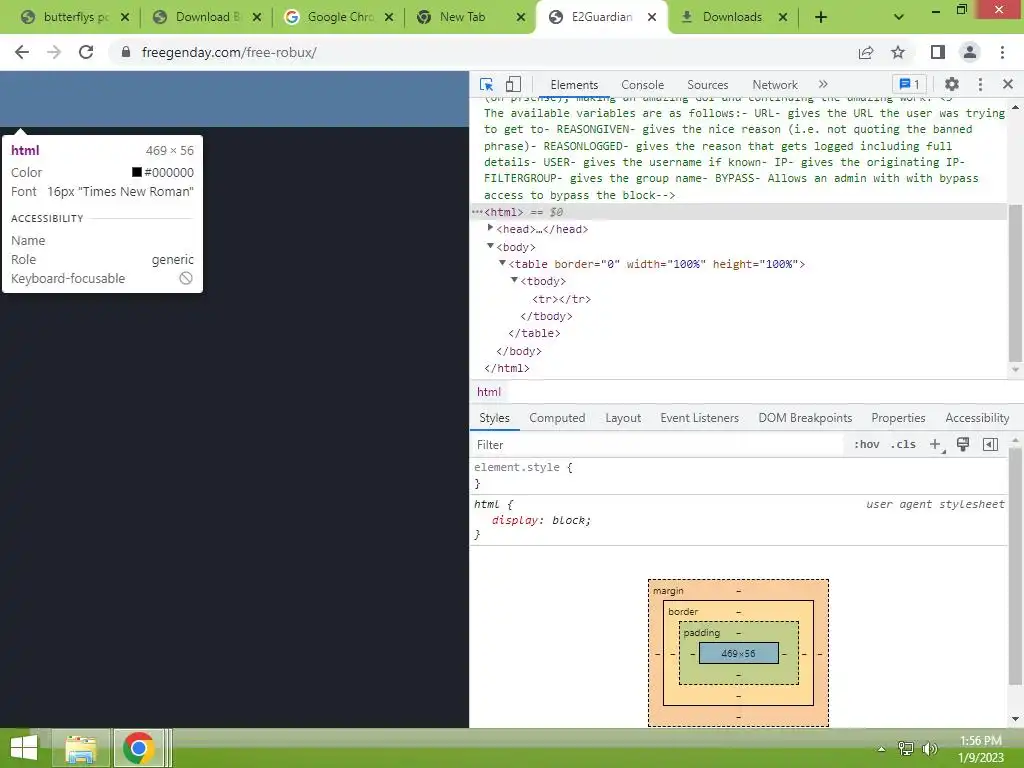Toggle the .cls class editor

click(x=903, y=445)
